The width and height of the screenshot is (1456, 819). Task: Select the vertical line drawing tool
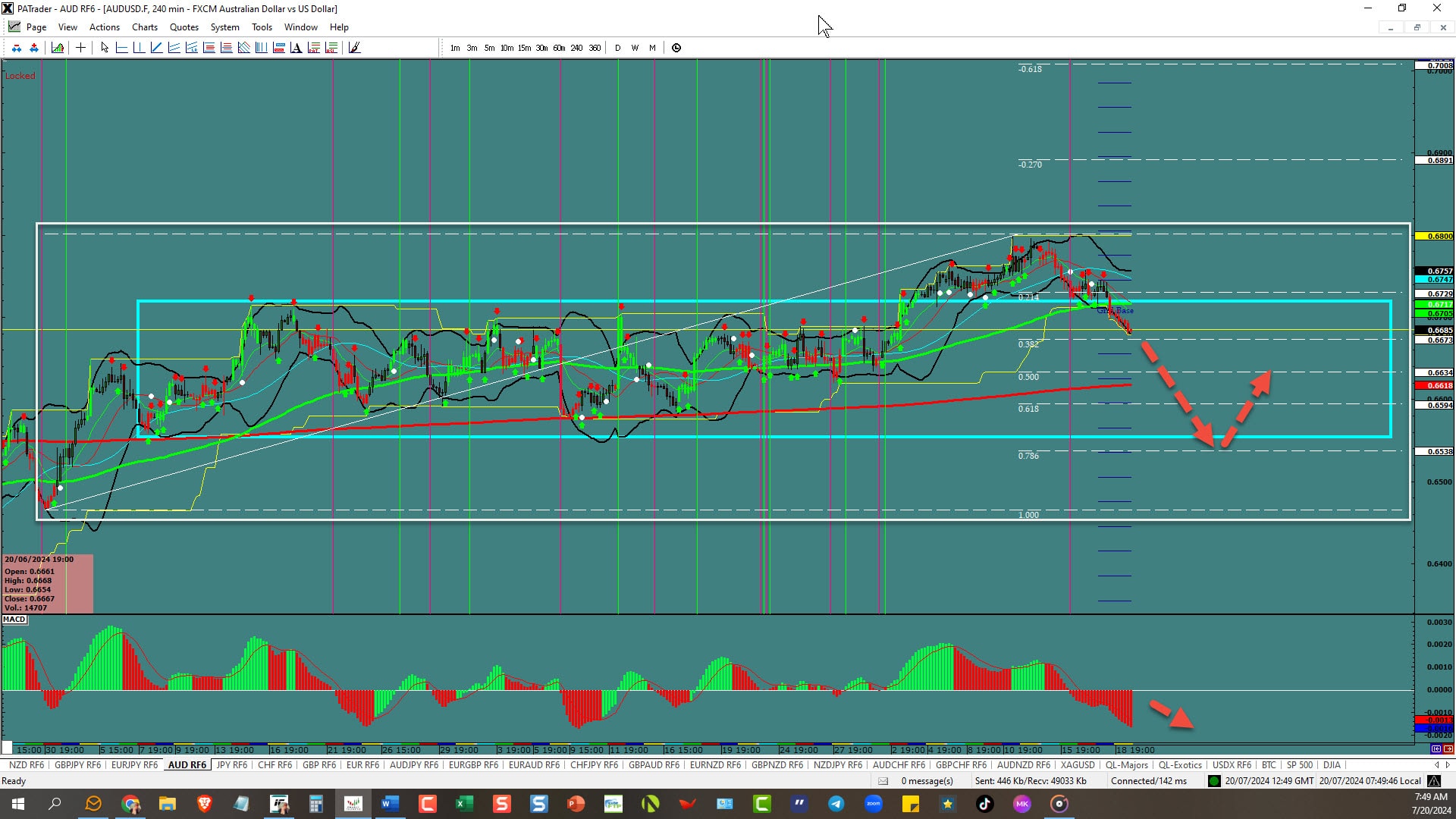click(139, 48)
